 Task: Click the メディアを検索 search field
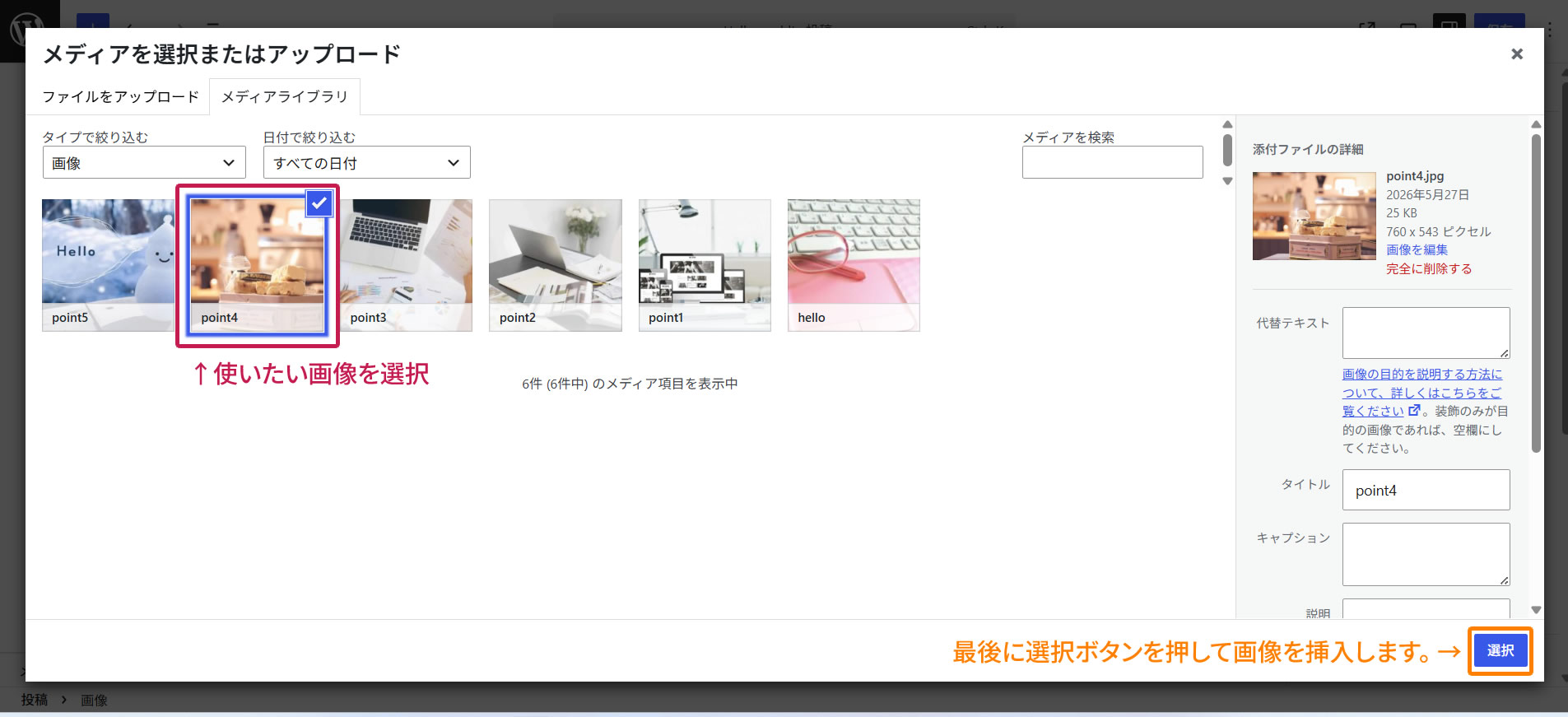[x=1112, y=162]
